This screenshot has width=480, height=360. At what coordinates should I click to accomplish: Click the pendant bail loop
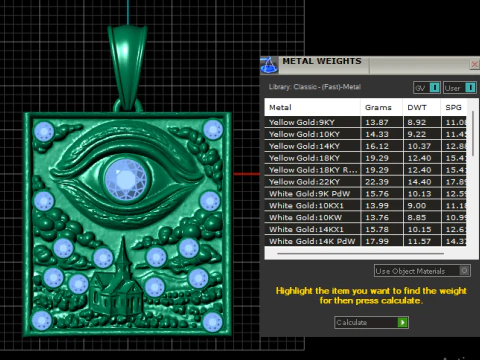point(127,67)
